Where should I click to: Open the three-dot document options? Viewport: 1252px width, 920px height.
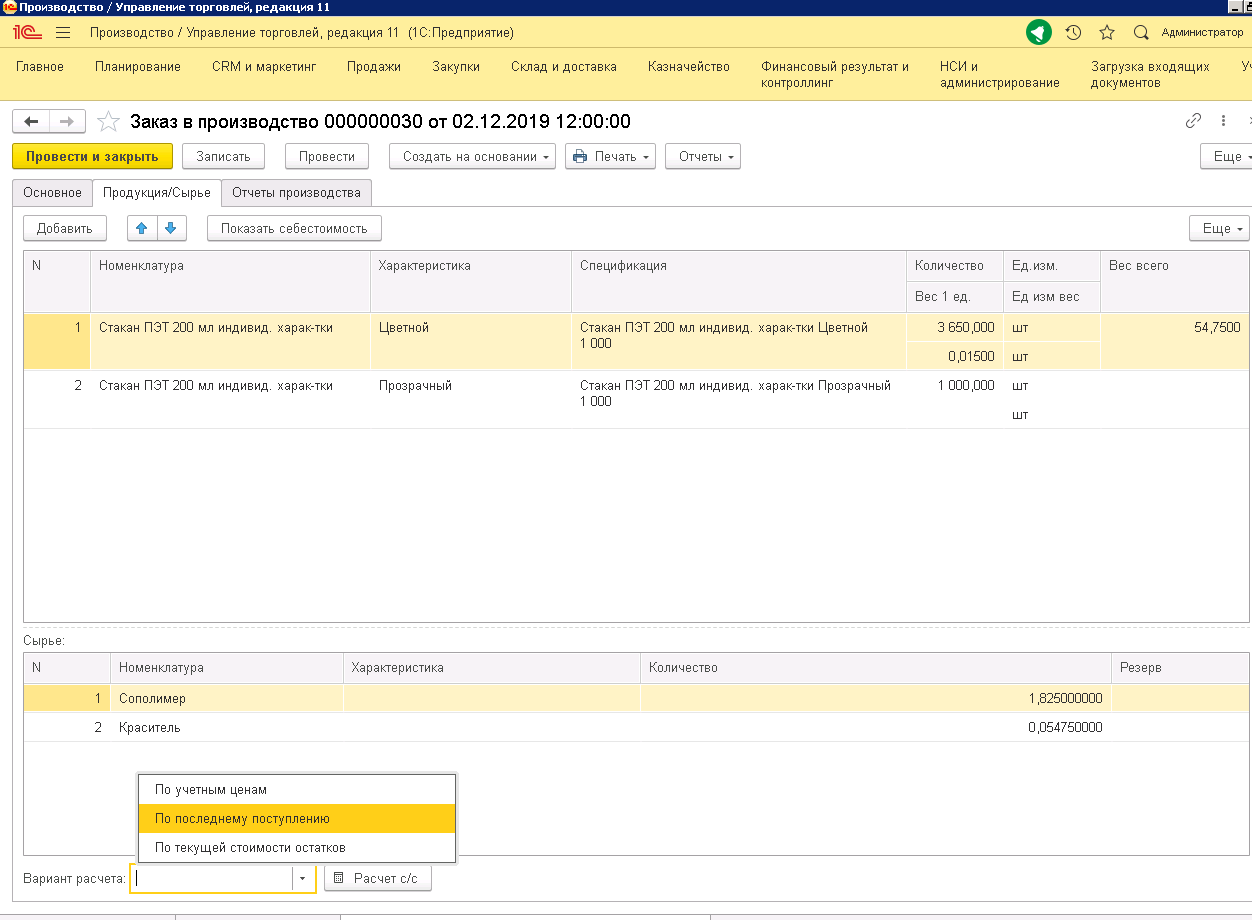[x=1223, y=121]
